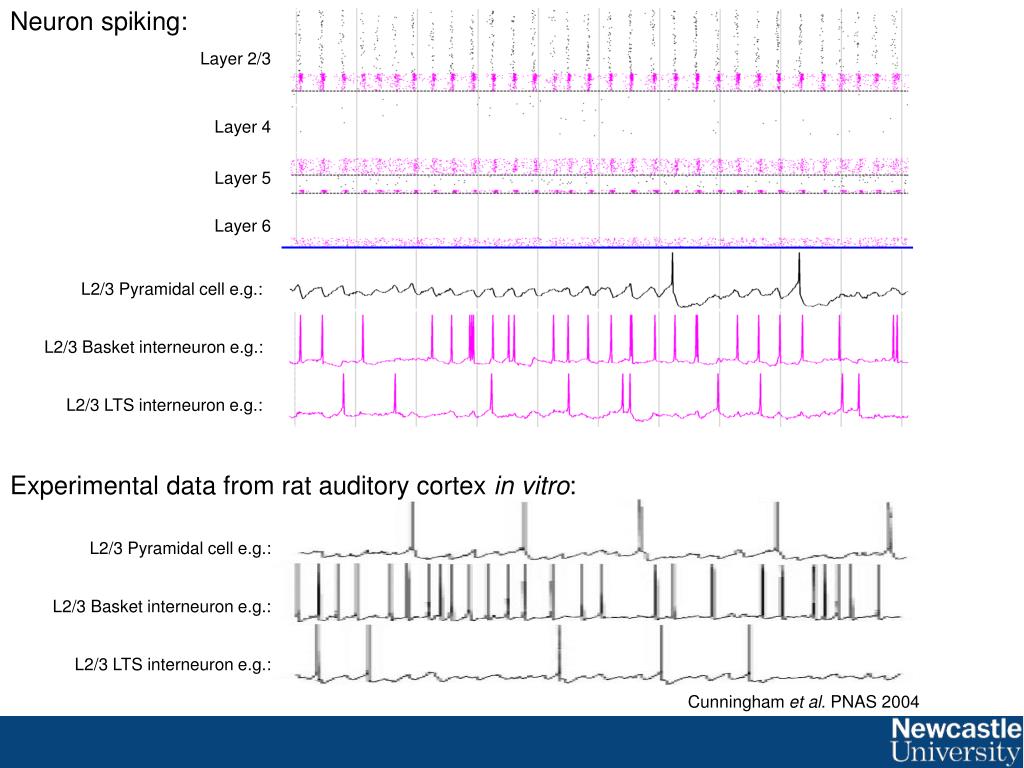Image resolution: width=1024 pixels, height=768 pixels.
Task: Click the simulated magenta 'L2/3 LTS interneuron e.g.:' label
Action: pyautogui.click(x=165, y=405)
